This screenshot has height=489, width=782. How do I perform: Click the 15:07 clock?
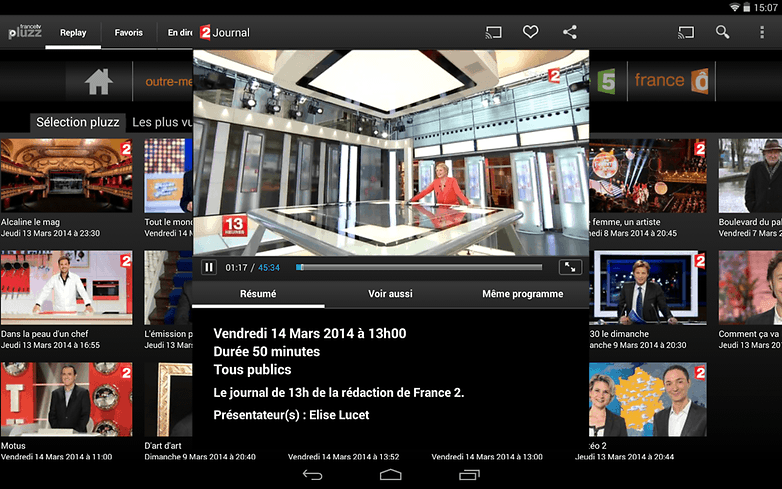tap(766, 7)
